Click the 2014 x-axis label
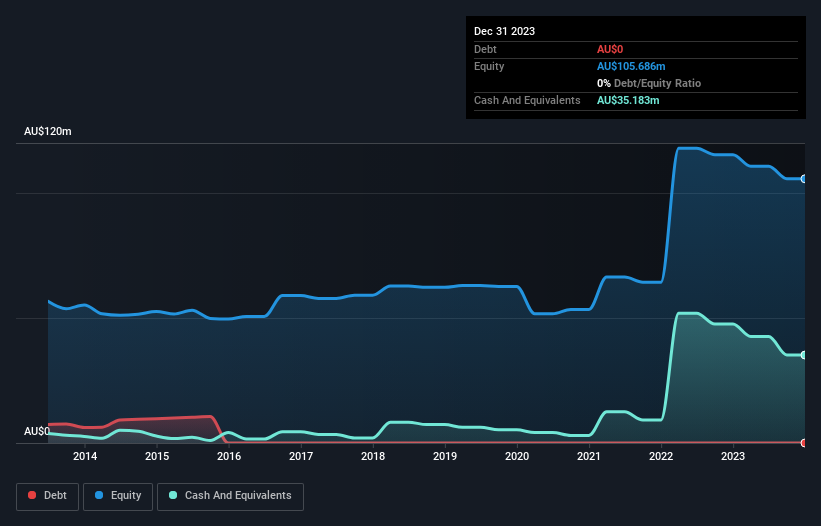 [x=85, y=456]
